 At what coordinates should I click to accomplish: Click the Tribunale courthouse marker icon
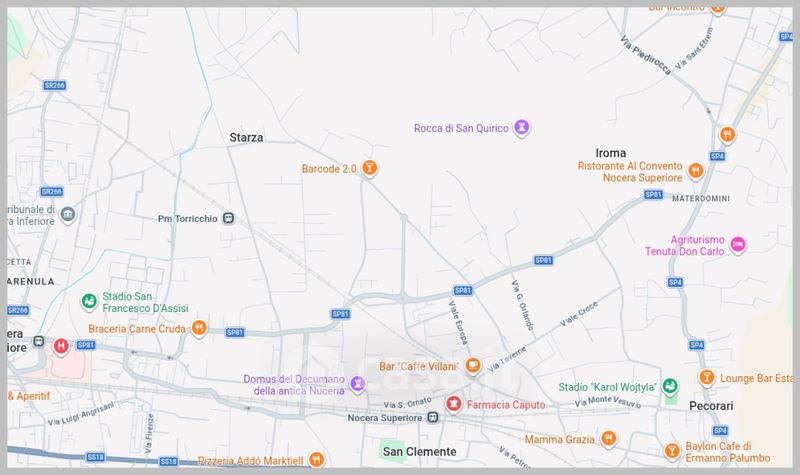pos(67,215)
